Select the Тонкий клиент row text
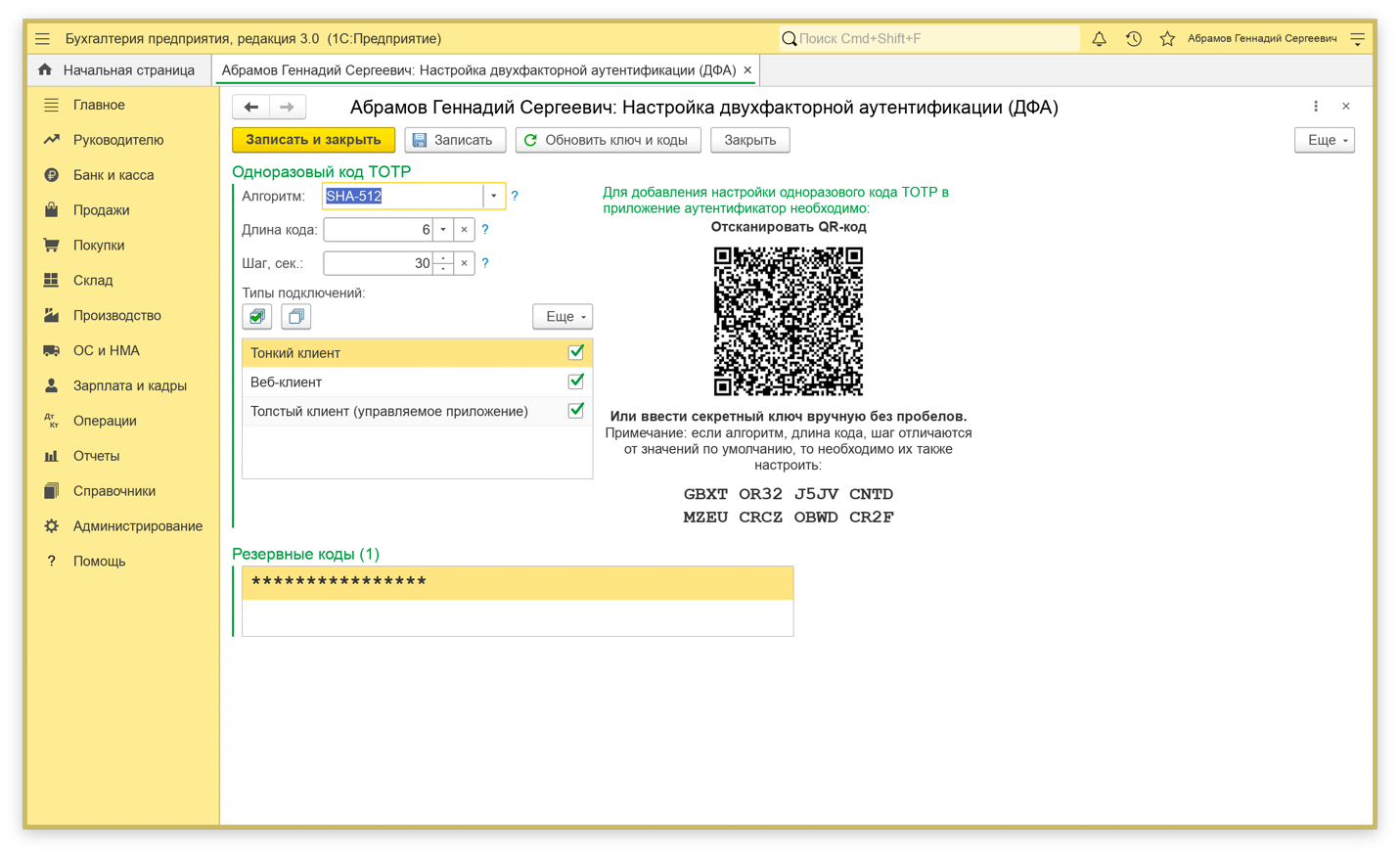The image size is (1400, 856). (295, 353)
